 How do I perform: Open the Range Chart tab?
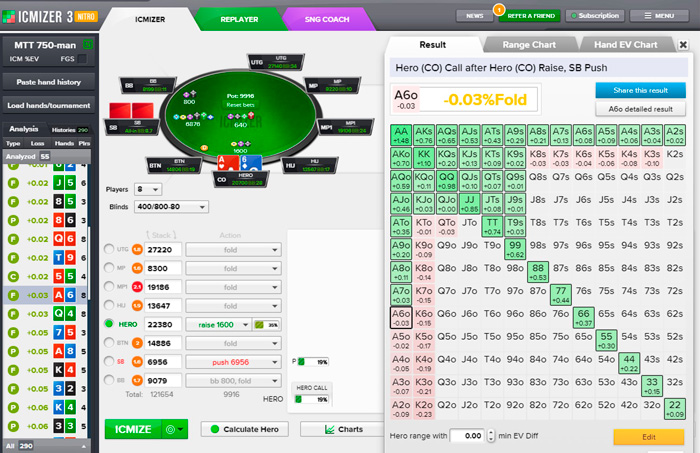529,45
